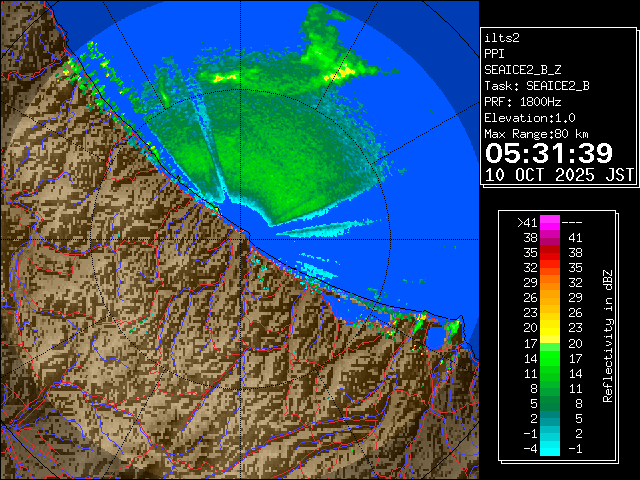Select the 'ilts2' site name label
Image resolution: width=640 pixels, height=480 pixels.
pos(503,38)
